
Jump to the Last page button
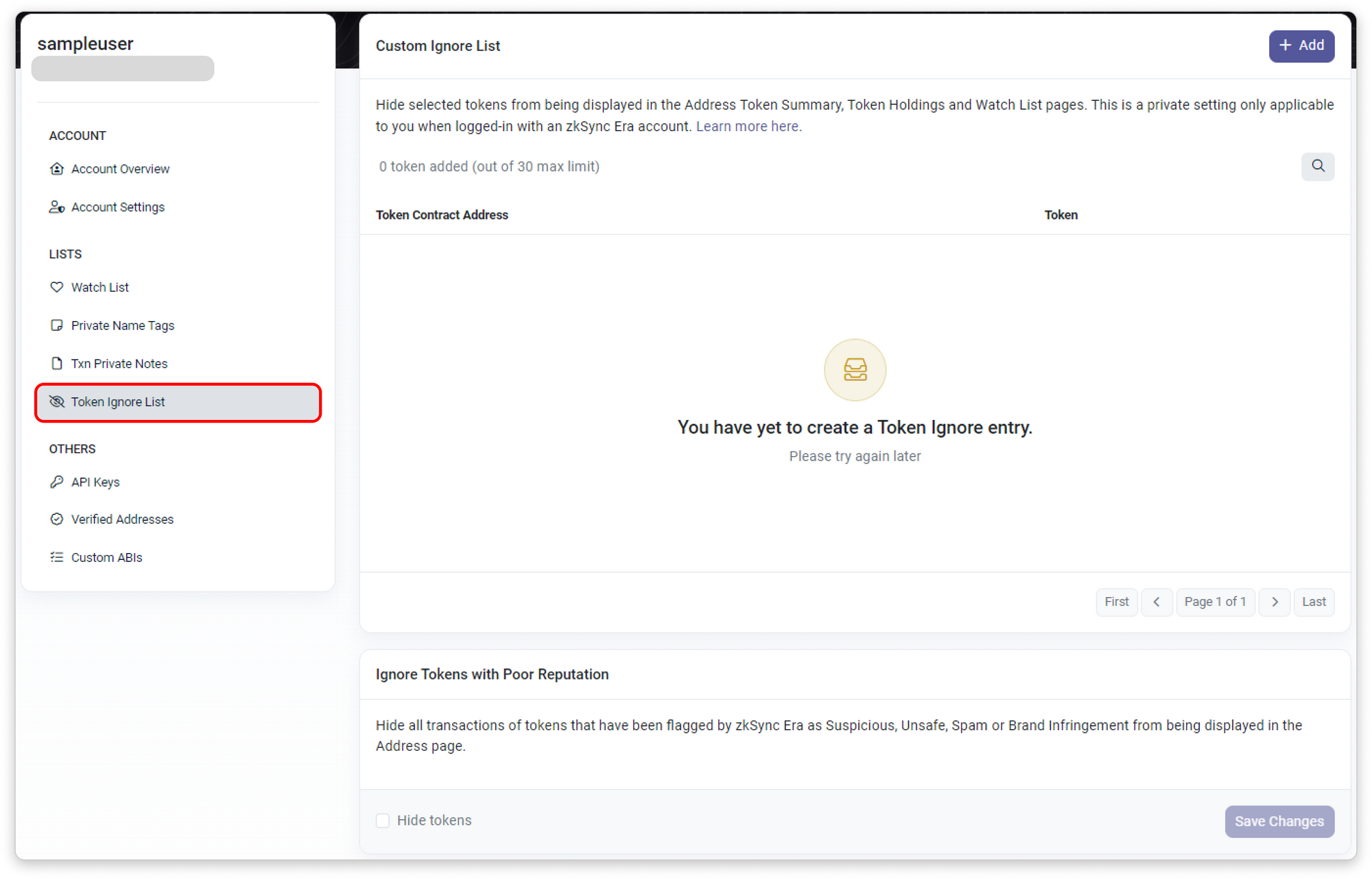[x=1314, y=602]
